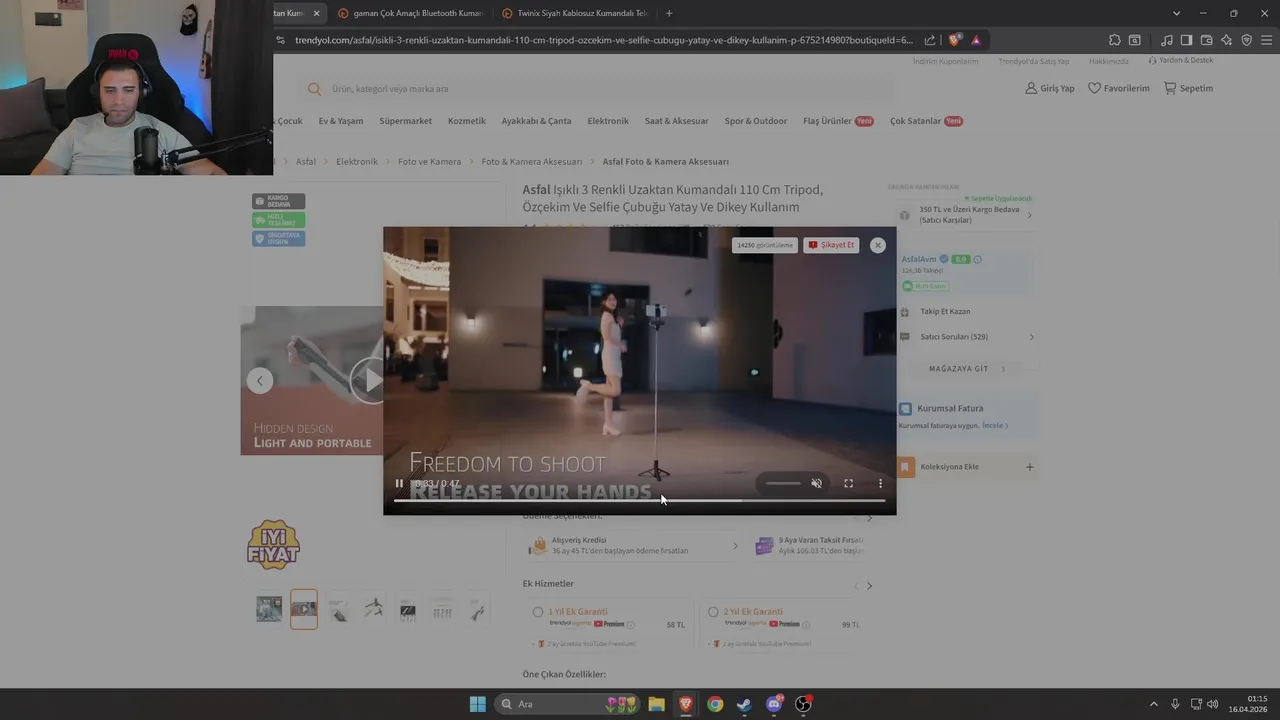This screenshot has width=1280, height=720.
Task: Click the İYİ FİYAT badge
Action: pyautogui.click(x=274, y=545)
